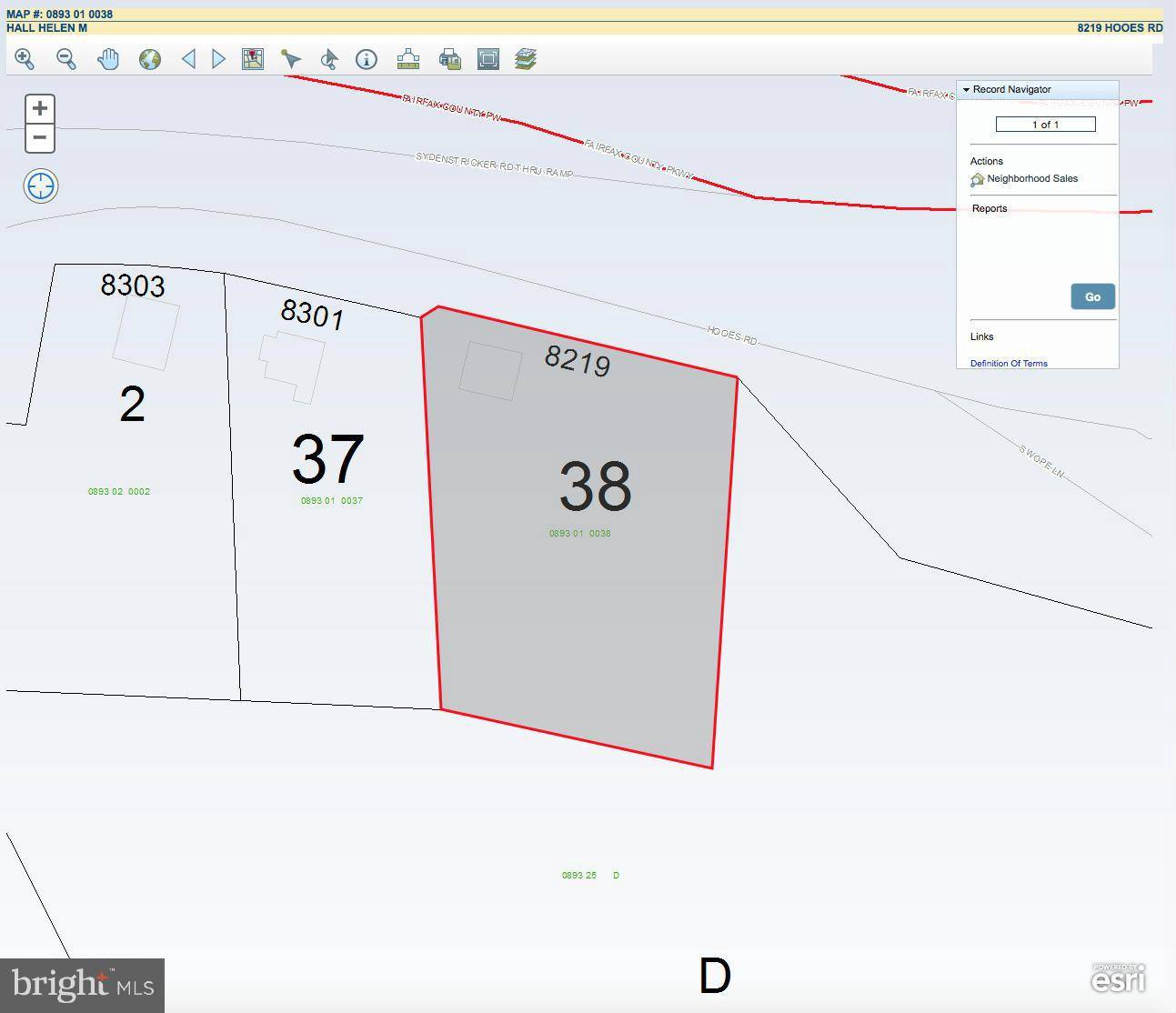Open Neighborhood Sales action
This screenshot has height=1013, width=1176.
1032,179
